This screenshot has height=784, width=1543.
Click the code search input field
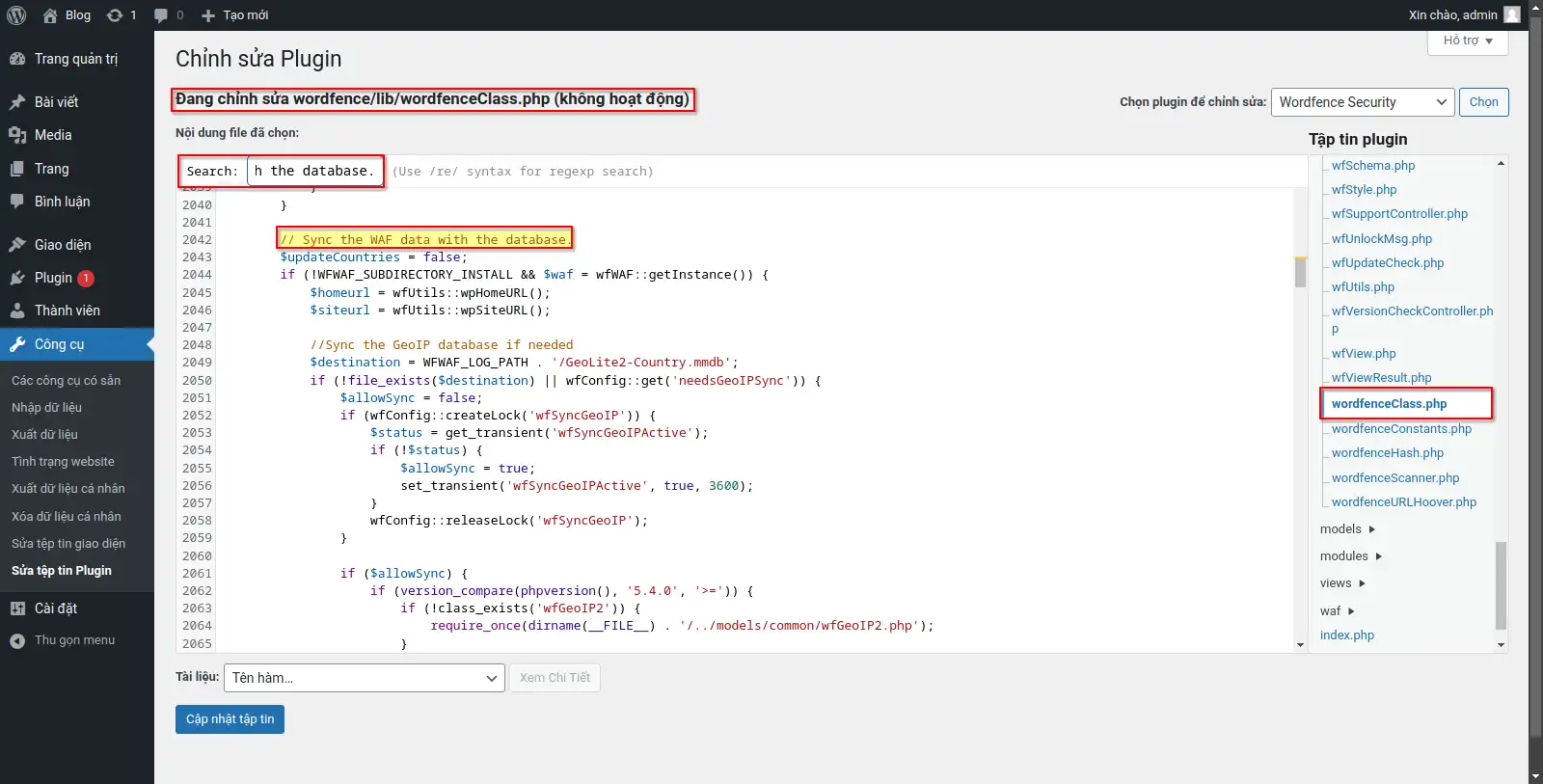tap(314, 171)
